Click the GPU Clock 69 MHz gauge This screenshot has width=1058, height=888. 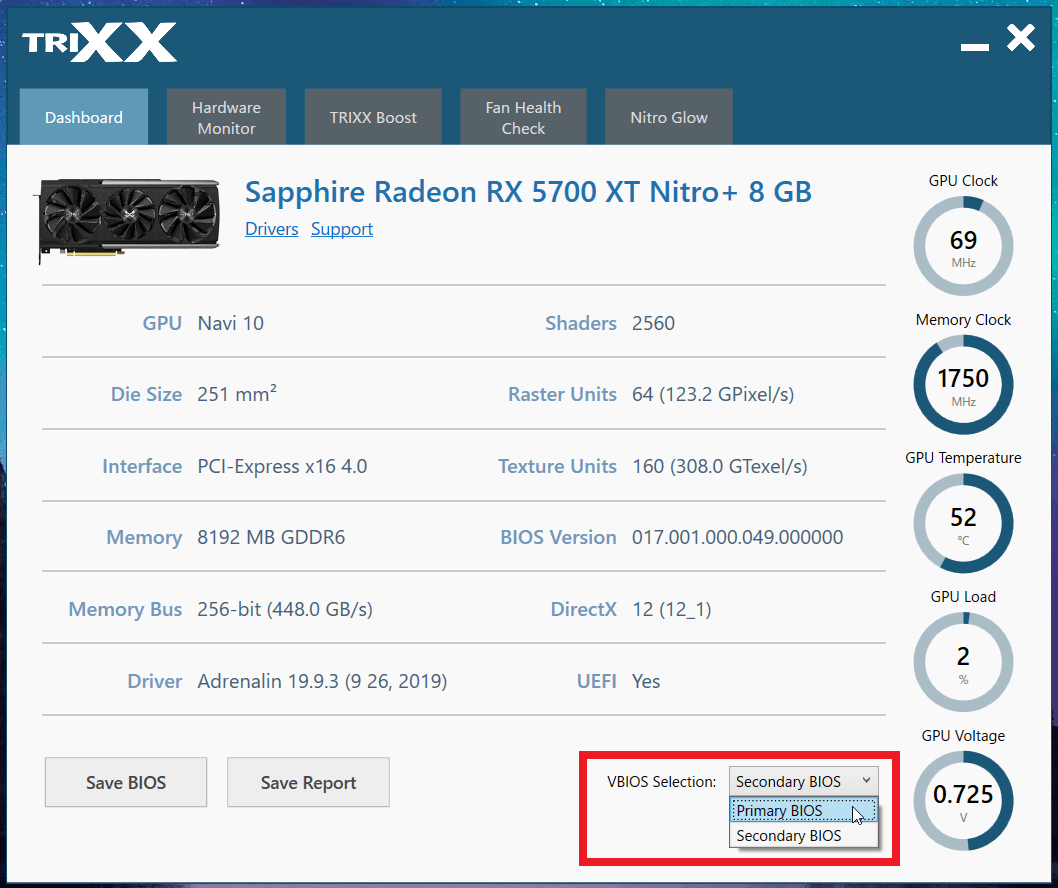pos(964,246)
